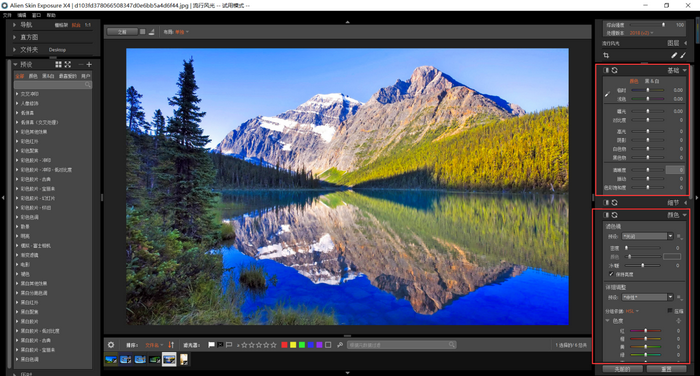
Task: Filter by the red color label swatch
Action: [x=284, y=345]
